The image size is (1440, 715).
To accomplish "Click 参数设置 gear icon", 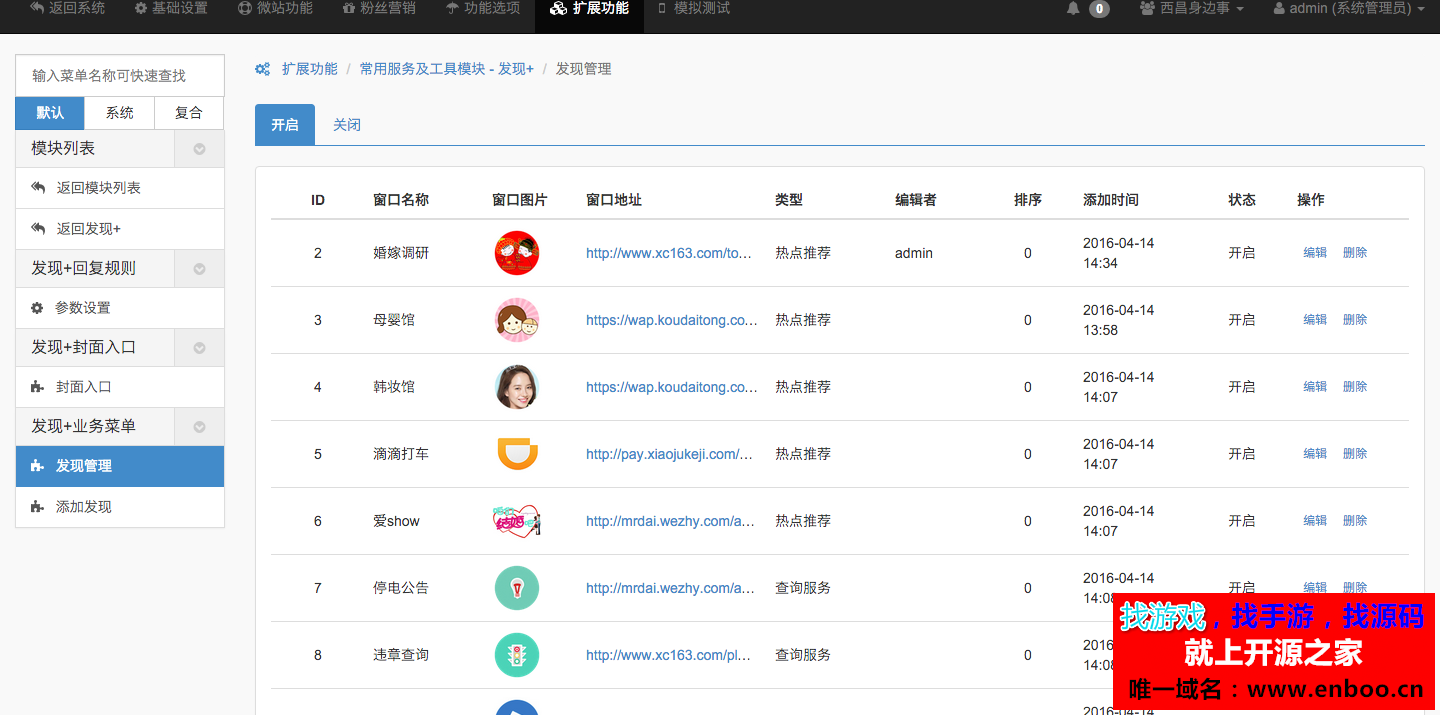I will click(37, 308).
